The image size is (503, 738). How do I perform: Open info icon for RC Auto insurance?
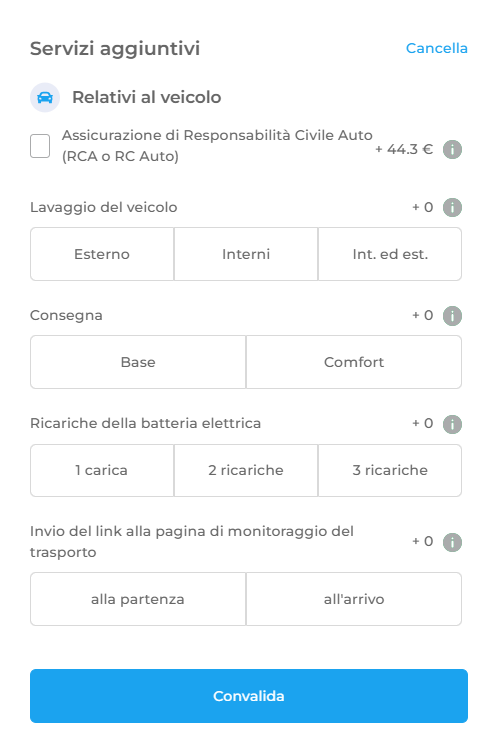tap(452, 150)
